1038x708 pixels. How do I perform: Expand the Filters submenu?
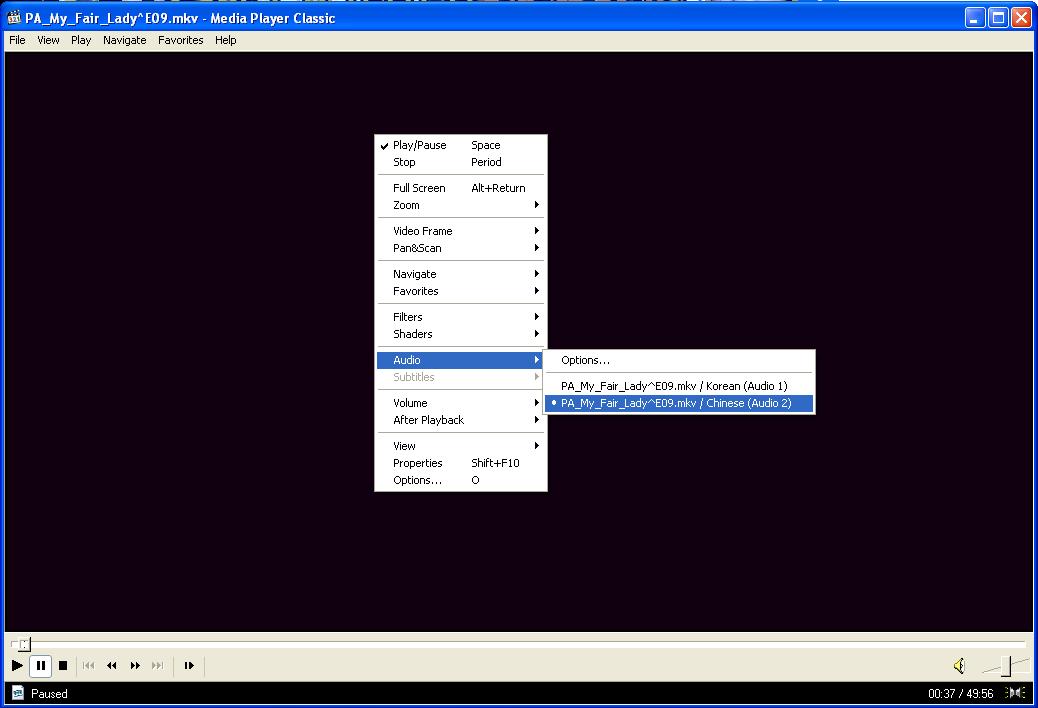pyautogui.click(x=461, y=317)
